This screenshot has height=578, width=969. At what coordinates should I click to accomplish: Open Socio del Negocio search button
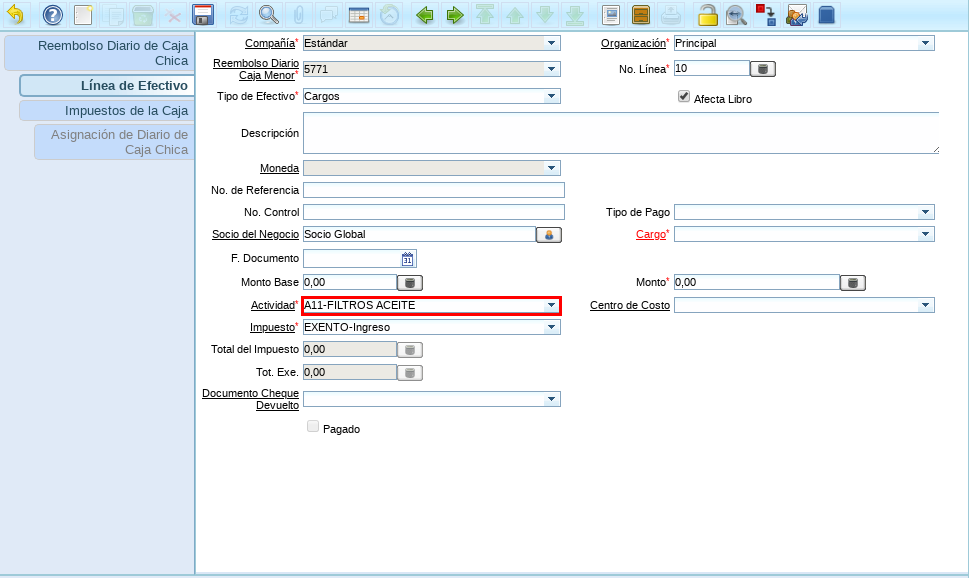point(549,235)
